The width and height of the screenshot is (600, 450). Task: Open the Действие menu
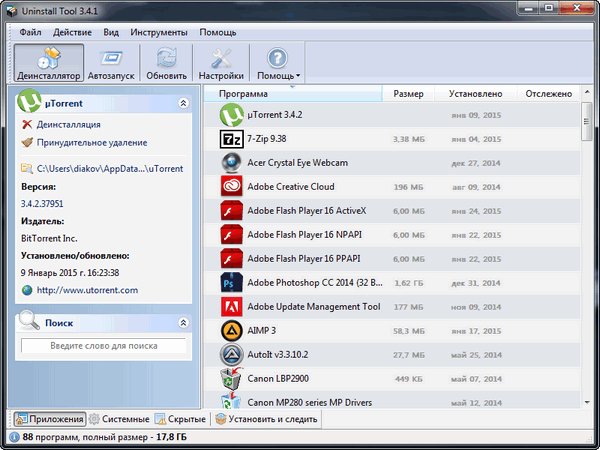pyautogui.click(x=72, y=33)
